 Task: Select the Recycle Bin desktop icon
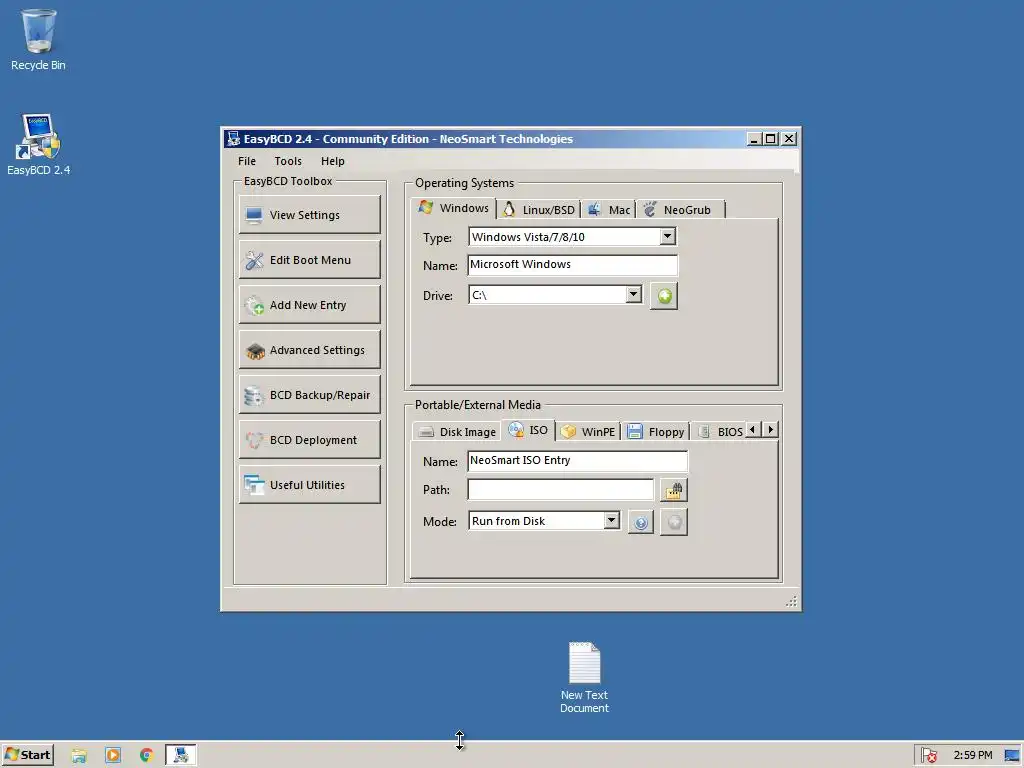click(x=38, y=40)
